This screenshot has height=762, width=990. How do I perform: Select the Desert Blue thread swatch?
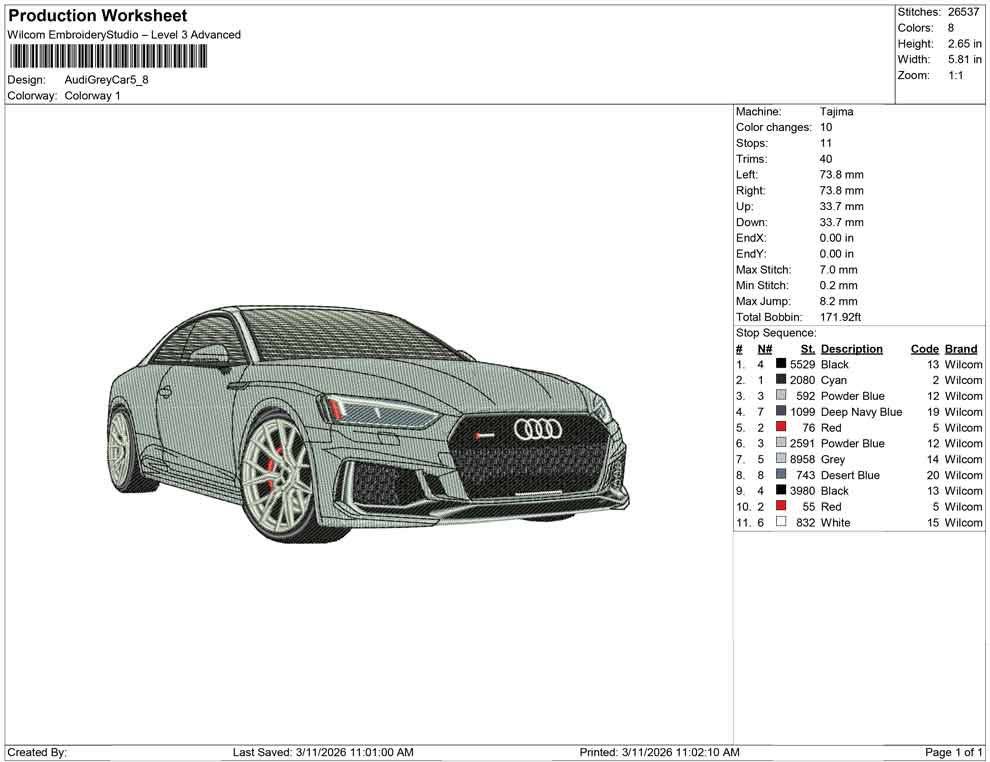(780, 475)
